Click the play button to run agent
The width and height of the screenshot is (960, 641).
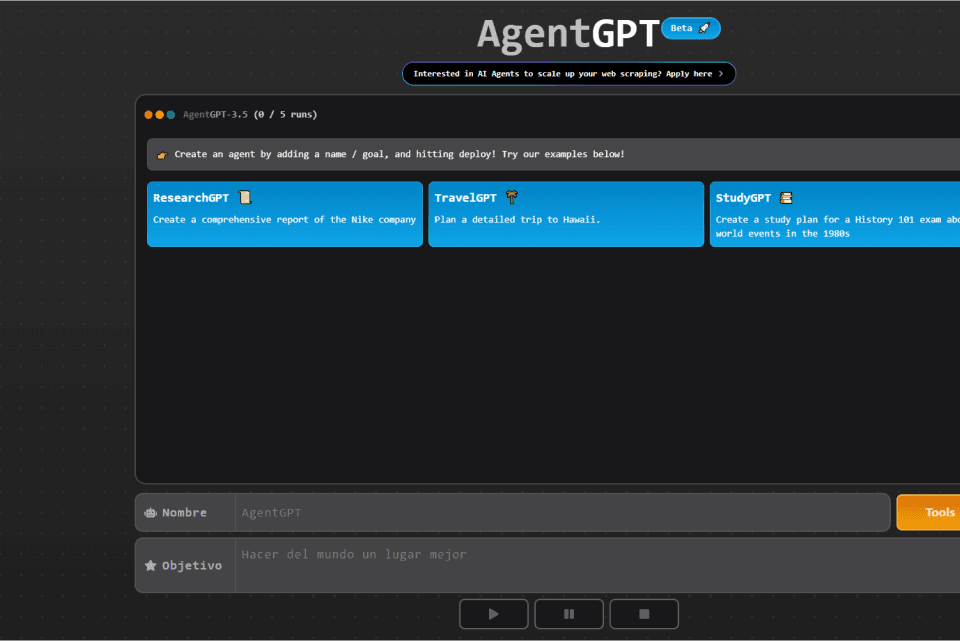493,613
